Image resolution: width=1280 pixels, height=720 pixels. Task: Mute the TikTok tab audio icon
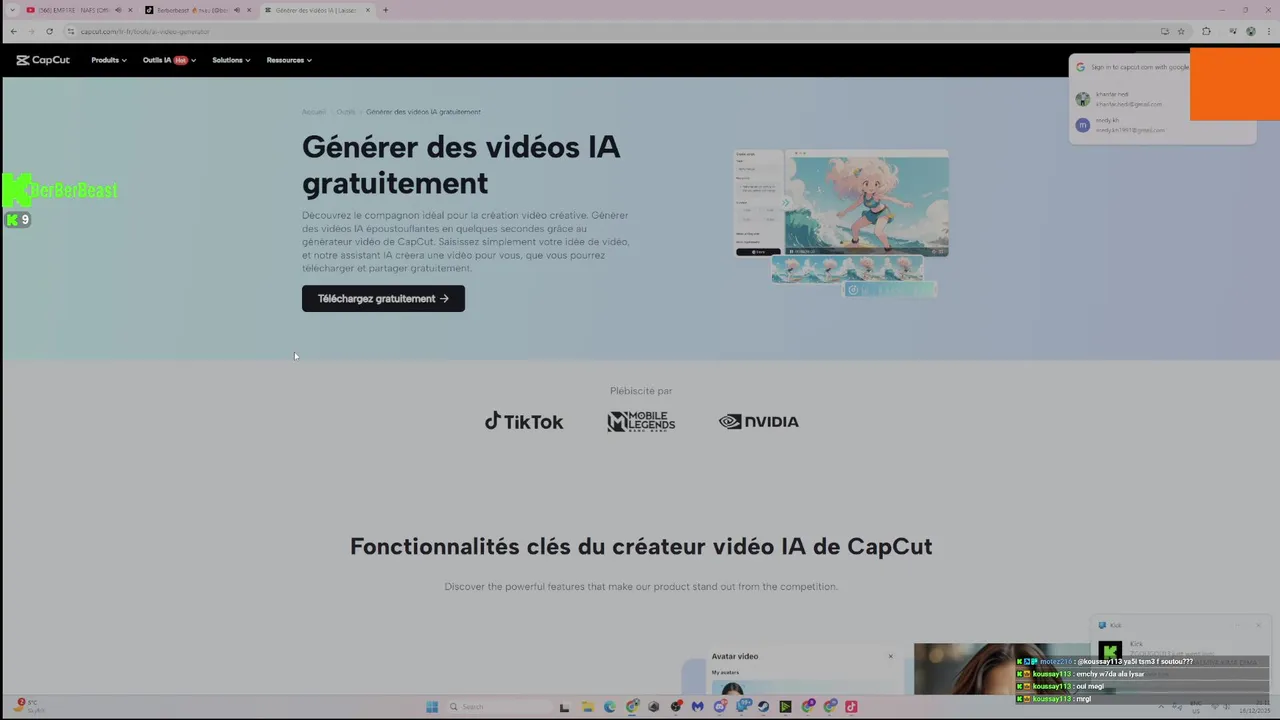tap(237, 10)
